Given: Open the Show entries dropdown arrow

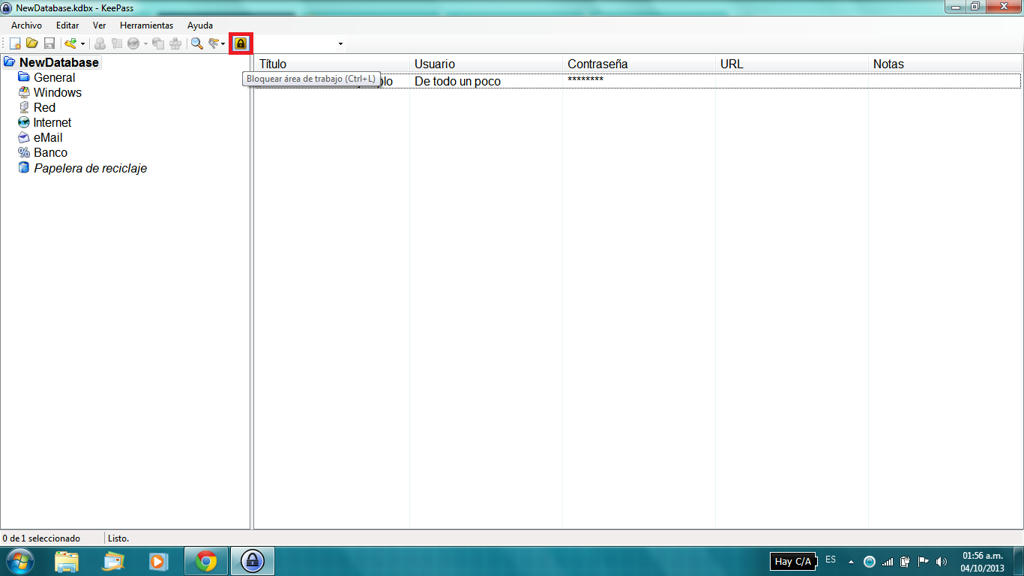Looking at the screenshot, I should 223,44.
